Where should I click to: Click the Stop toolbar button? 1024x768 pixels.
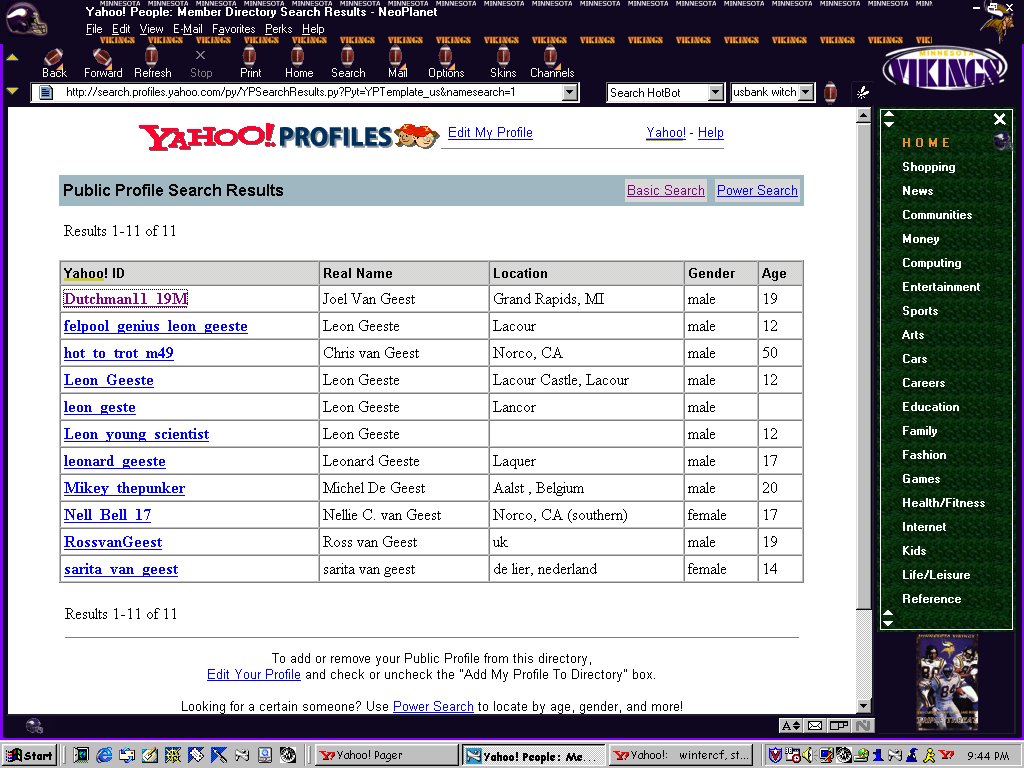pyautogui.click(x=200, y=63)
